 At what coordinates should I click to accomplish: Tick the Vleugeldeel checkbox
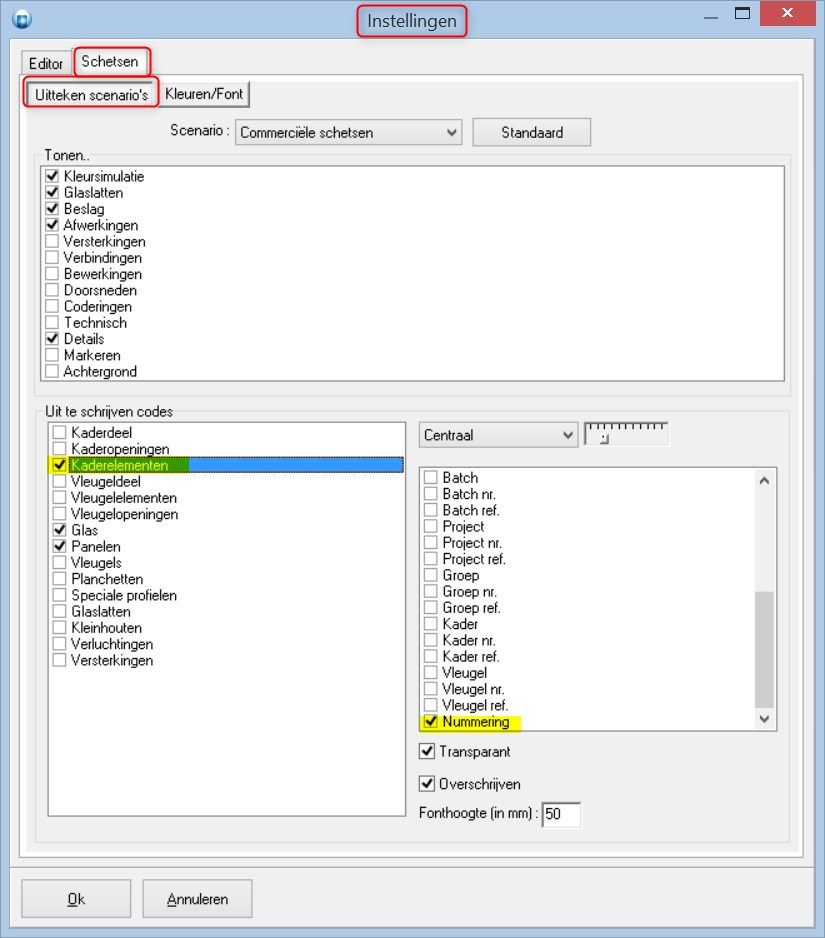[59, 481]
